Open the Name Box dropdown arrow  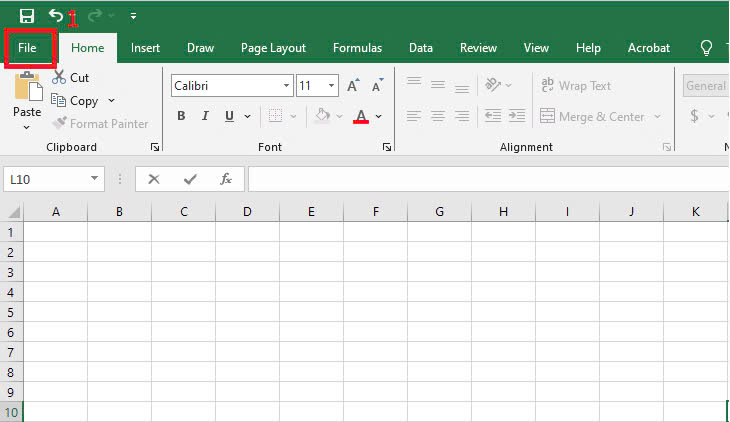pyautogui.click(x=94, y=179)
